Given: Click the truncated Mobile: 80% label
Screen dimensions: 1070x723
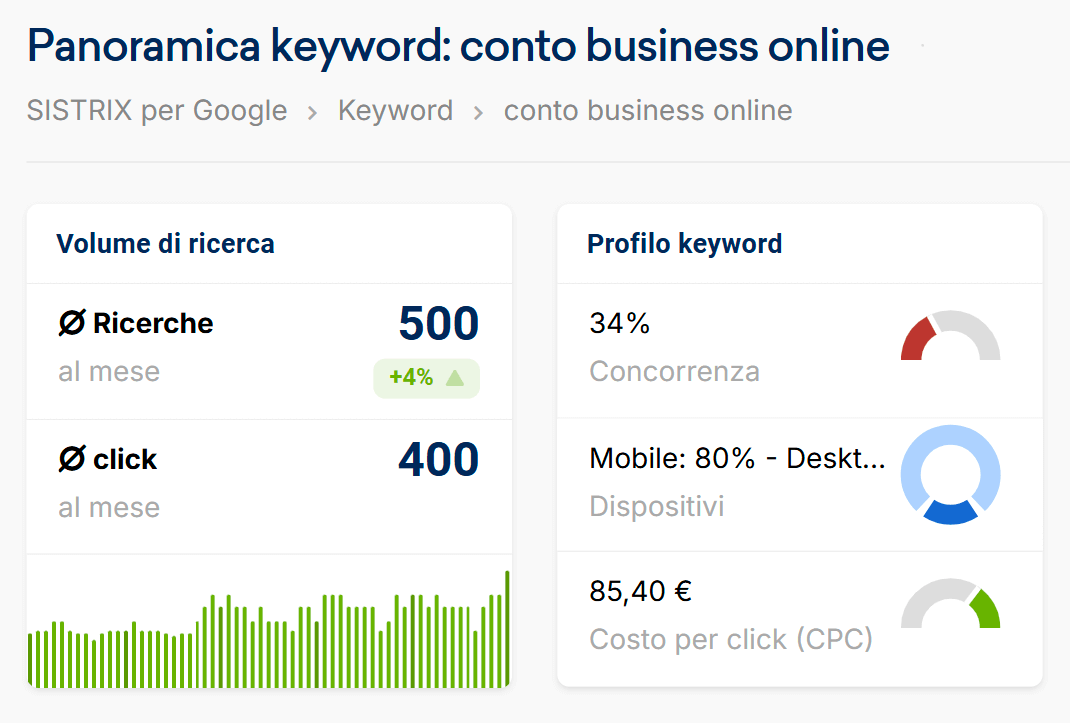Looking at the screenshot, I should (x=740, y=458).
